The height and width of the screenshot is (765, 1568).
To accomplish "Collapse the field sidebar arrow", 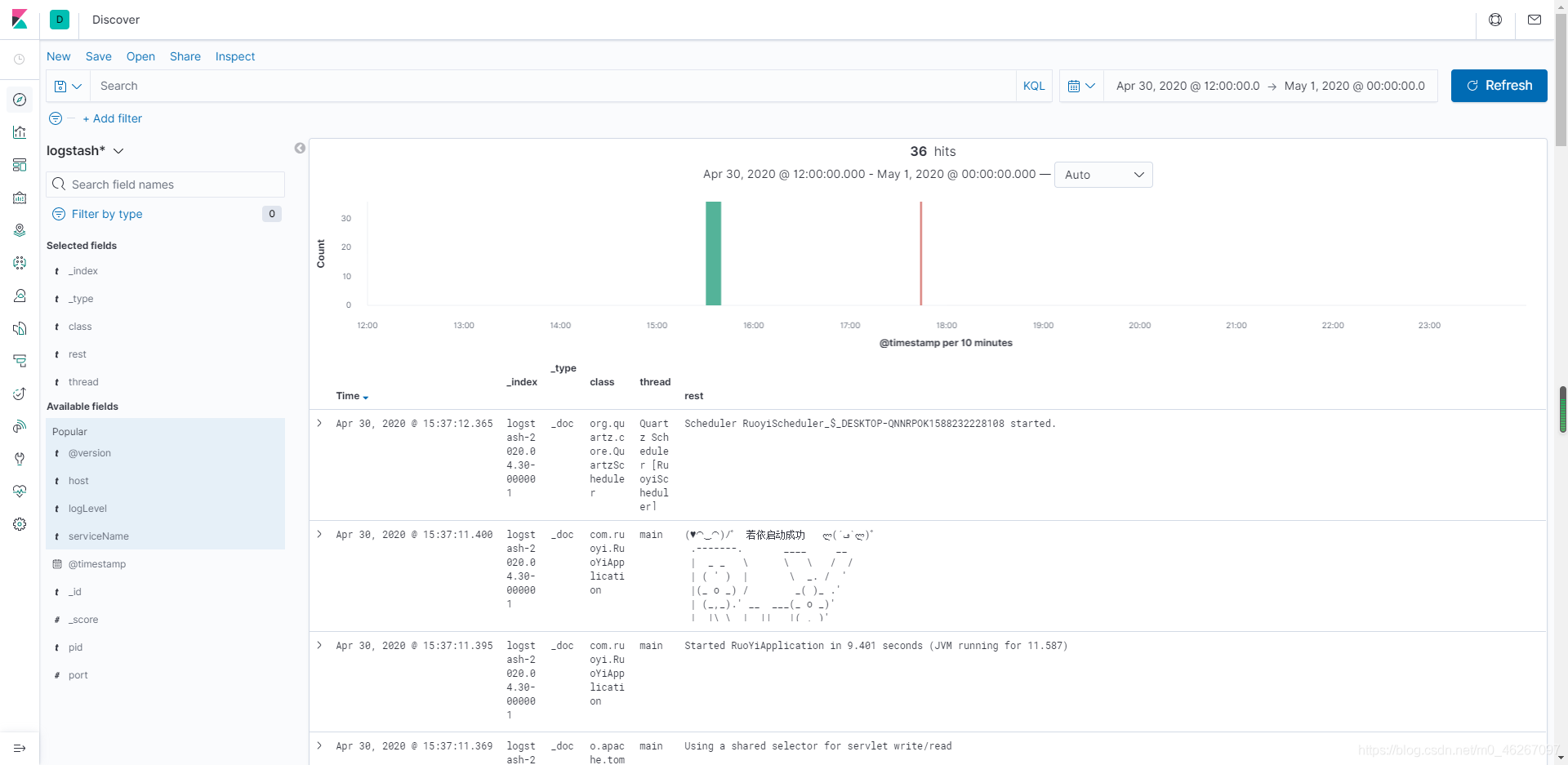I will pyautogui.click(x=300, y=148).
